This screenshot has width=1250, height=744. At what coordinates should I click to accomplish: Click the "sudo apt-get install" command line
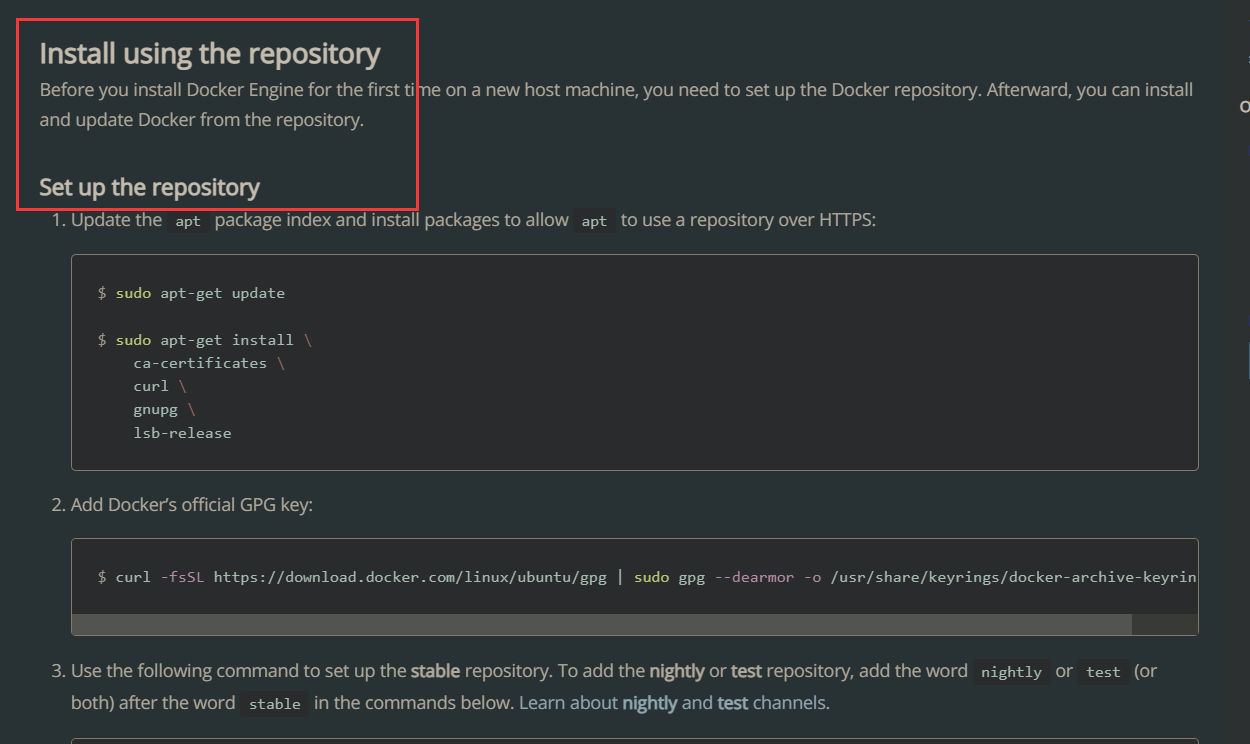click(x=205, y=340)
